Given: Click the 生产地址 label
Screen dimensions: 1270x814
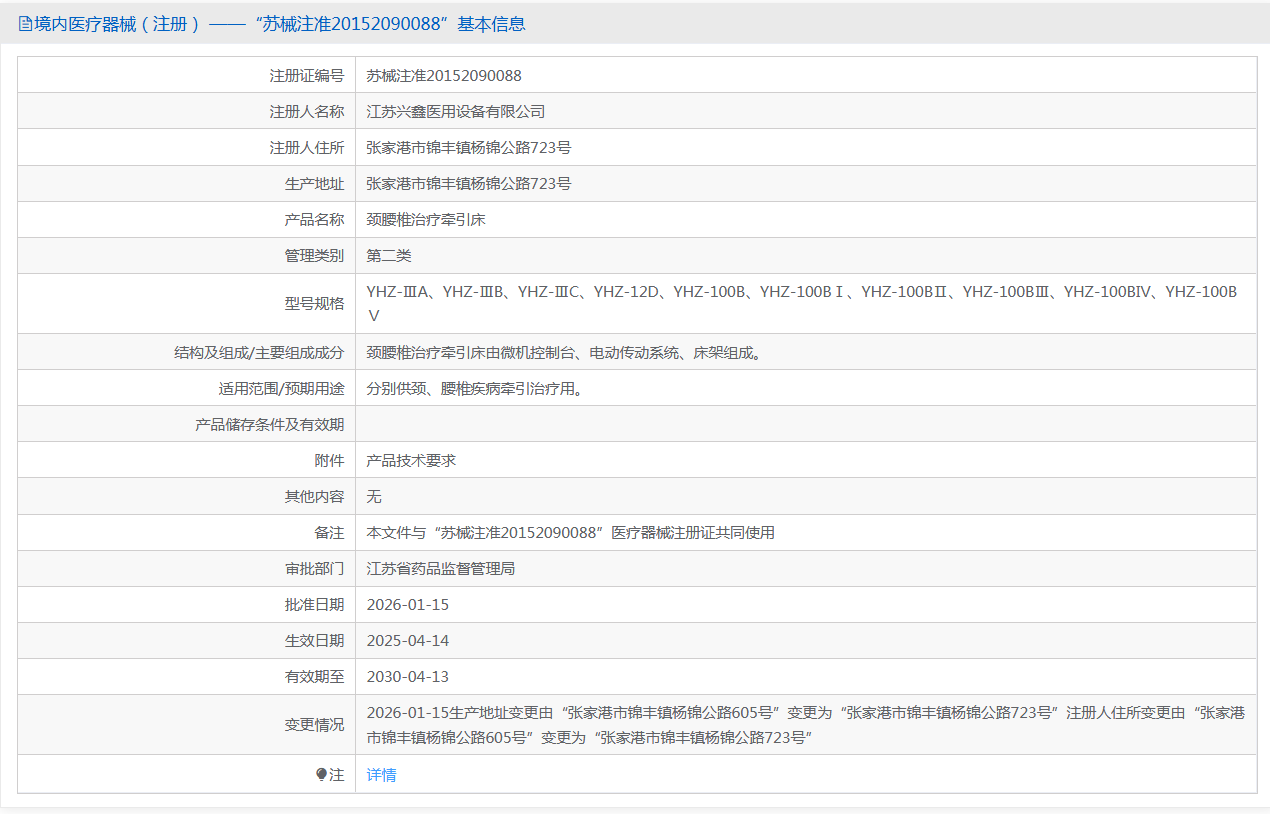Looking at the screenshot, I should pos(314,183).
